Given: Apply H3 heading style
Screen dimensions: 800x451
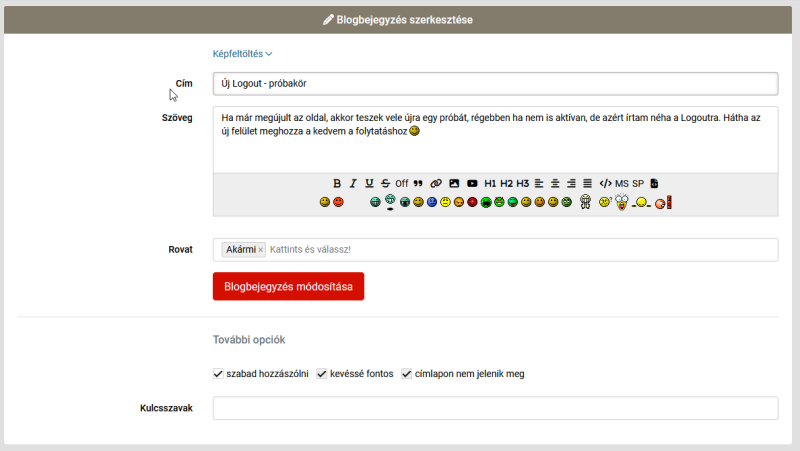Looking at the screenshot, I should 523,183.
